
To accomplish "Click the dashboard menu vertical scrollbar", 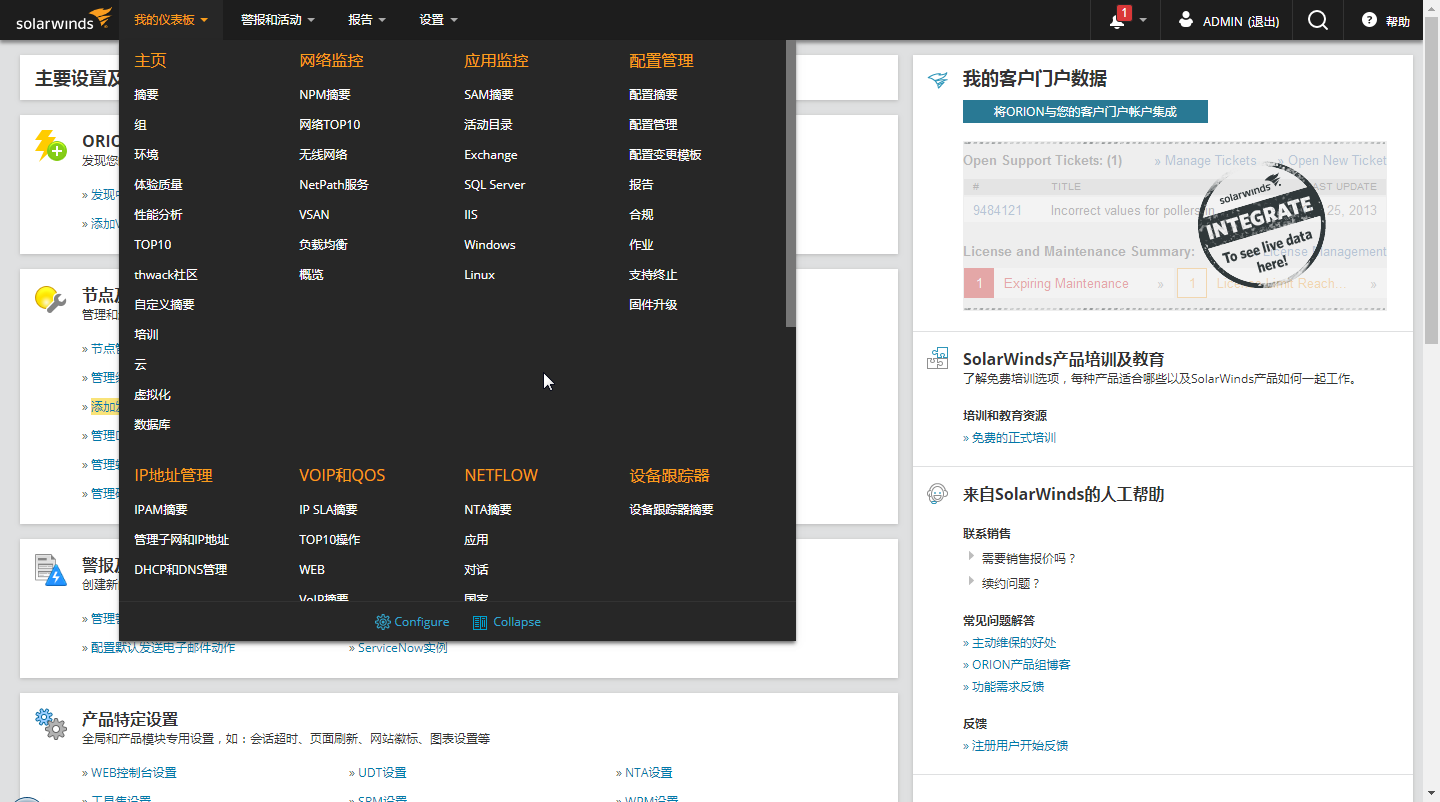I will click(791, 184).
